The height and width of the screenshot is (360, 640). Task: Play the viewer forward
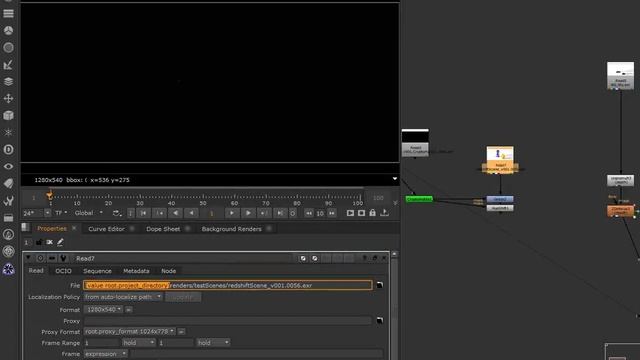[248, 213]
